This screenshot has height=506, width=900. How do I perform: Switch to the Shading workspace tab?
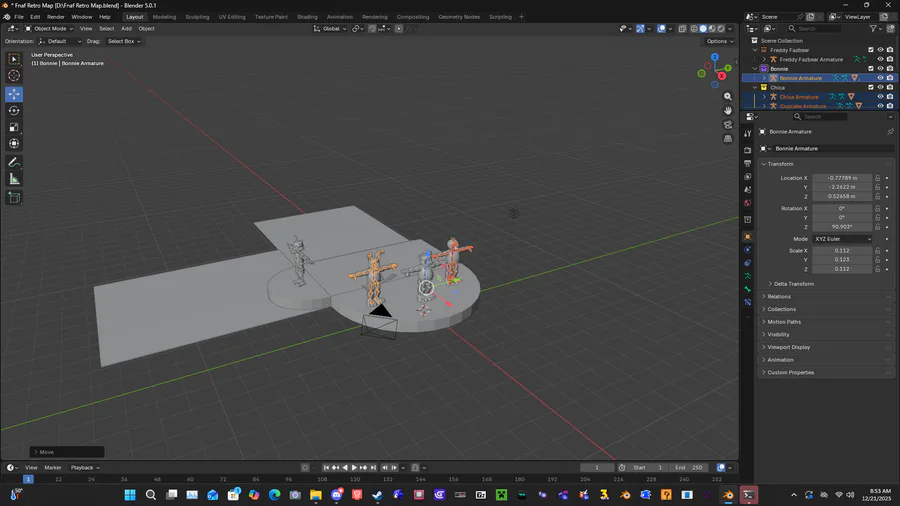tap(307, 17)
